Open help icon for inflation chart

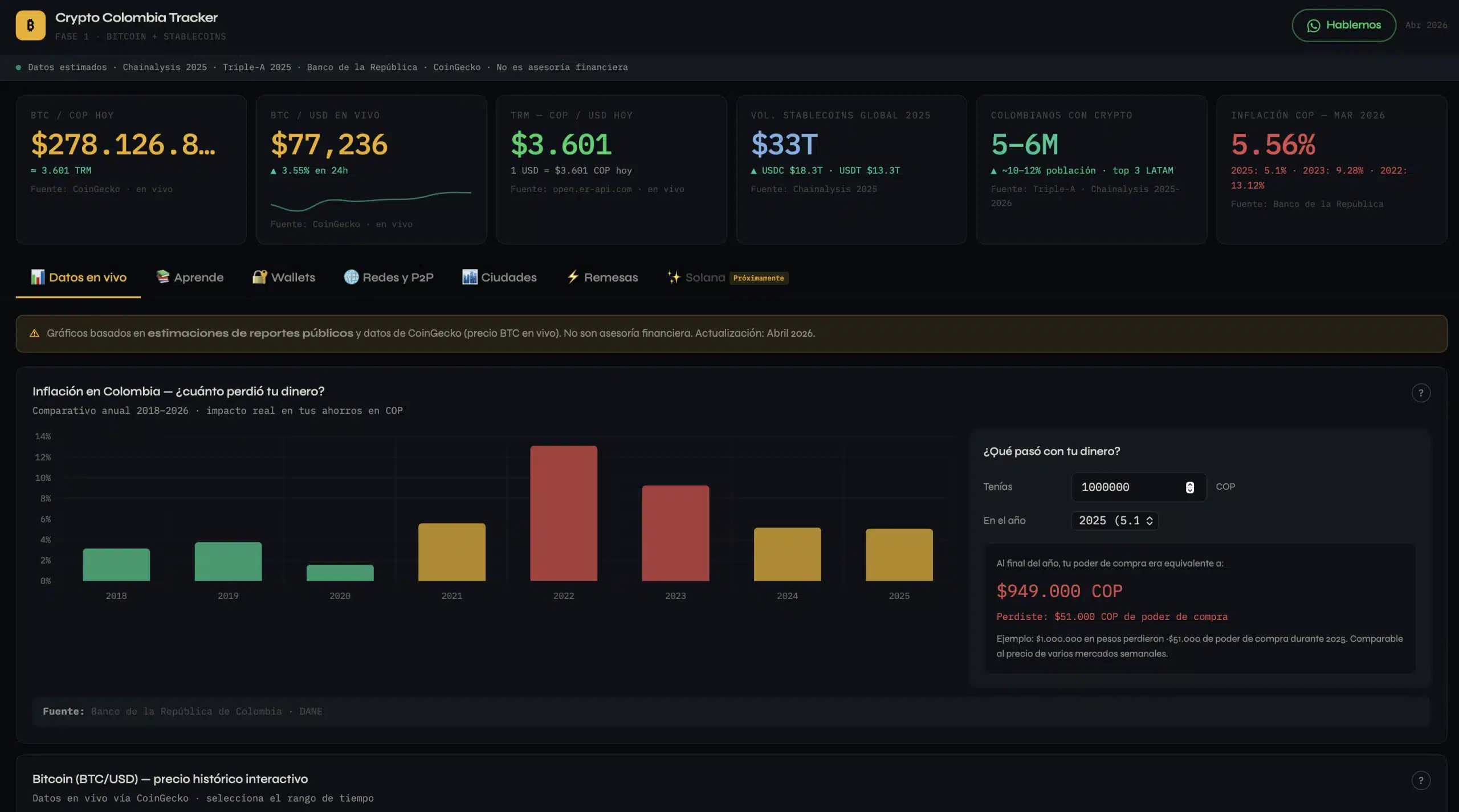[1420, 393]
